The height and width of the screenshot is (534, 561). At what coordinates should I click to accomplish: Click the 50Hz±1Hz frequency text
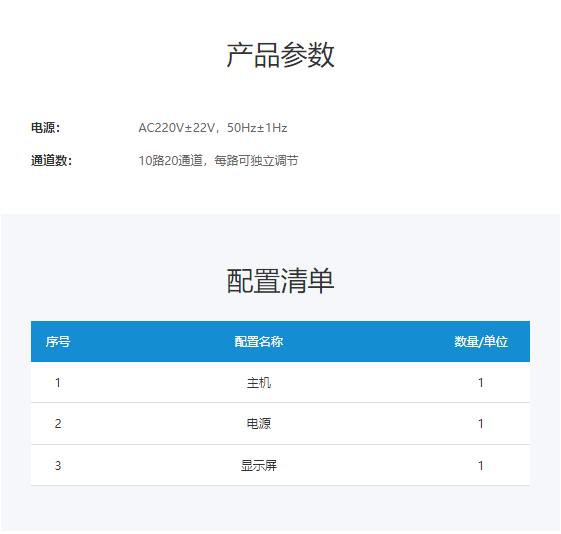click(x=257, y=128)
